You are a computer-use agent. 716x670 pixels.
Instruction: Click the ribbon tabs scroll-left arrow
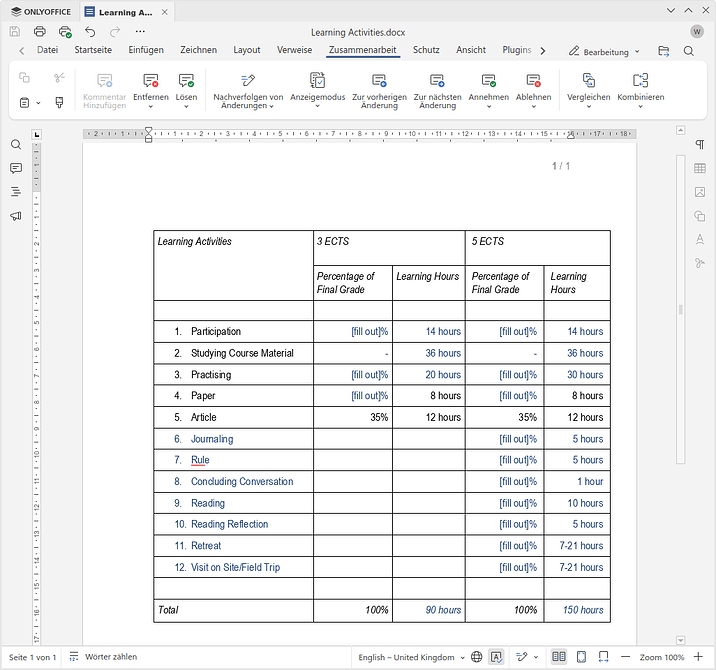point(21,51)
